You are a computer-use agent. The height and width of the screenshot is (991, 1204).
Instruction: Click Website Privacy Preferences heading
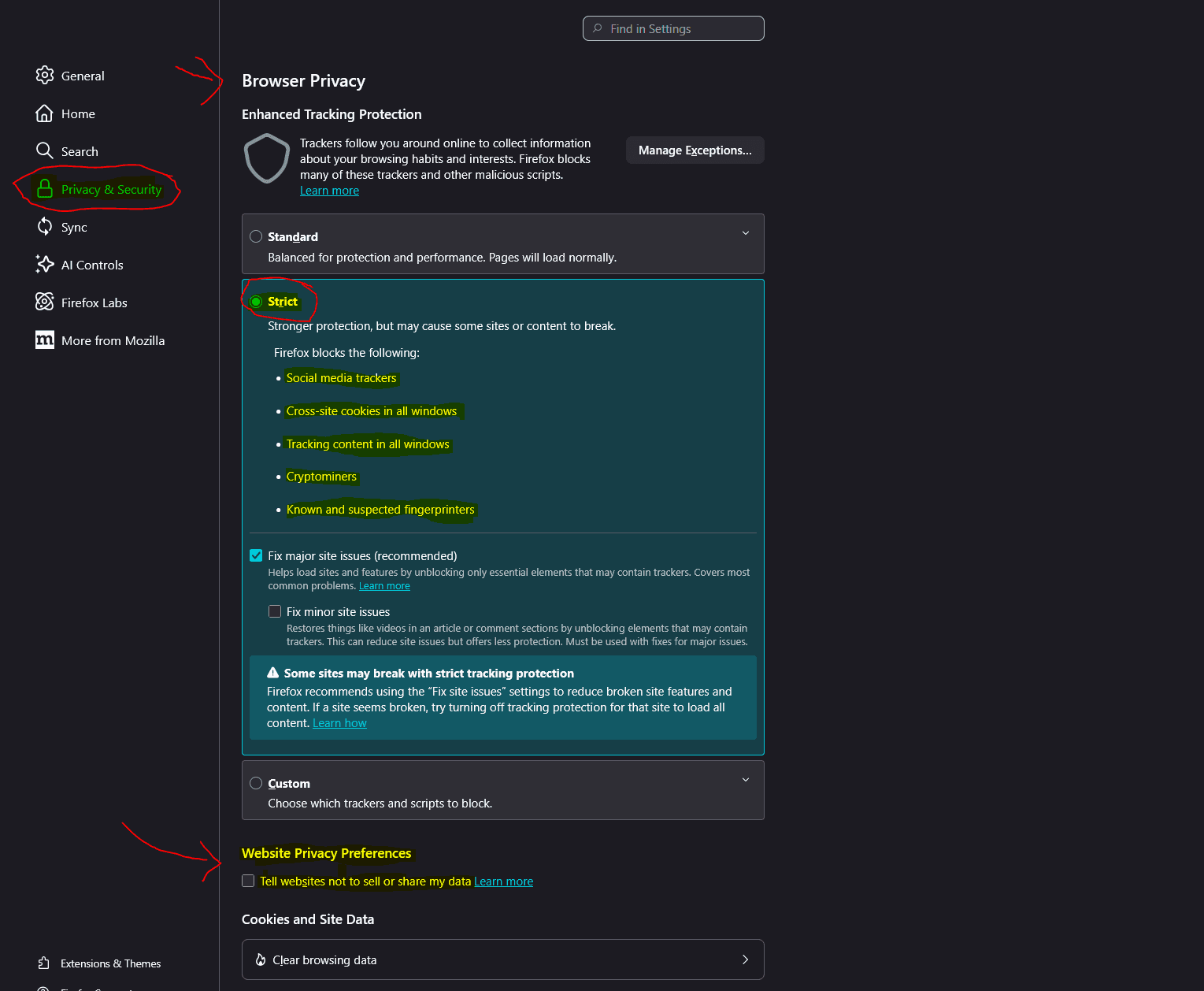[326, 853]
